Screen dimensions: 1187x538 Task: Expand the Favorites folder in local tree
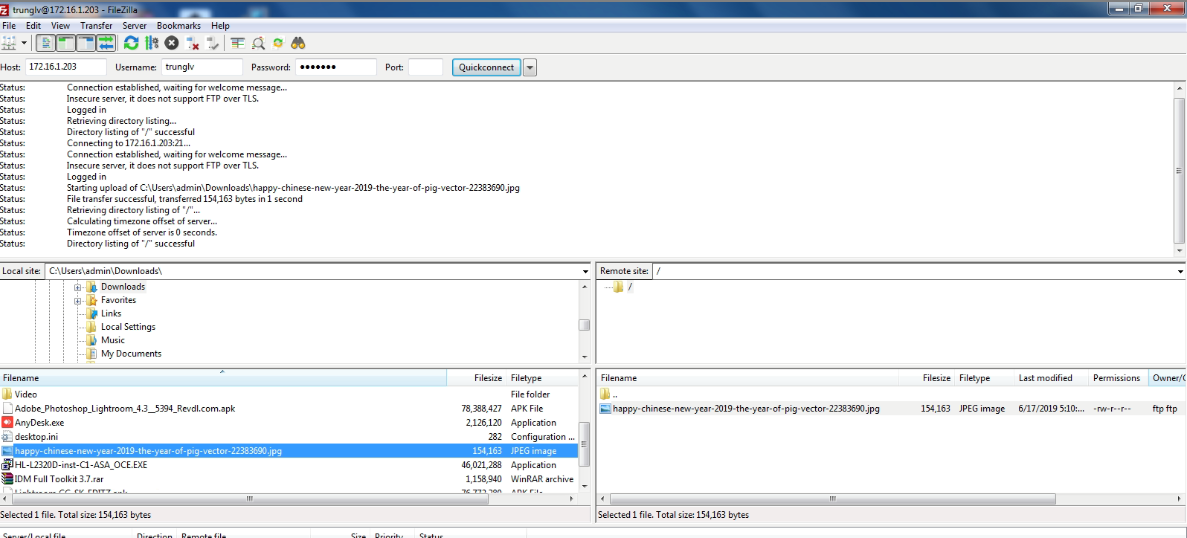tap(78, 300)
